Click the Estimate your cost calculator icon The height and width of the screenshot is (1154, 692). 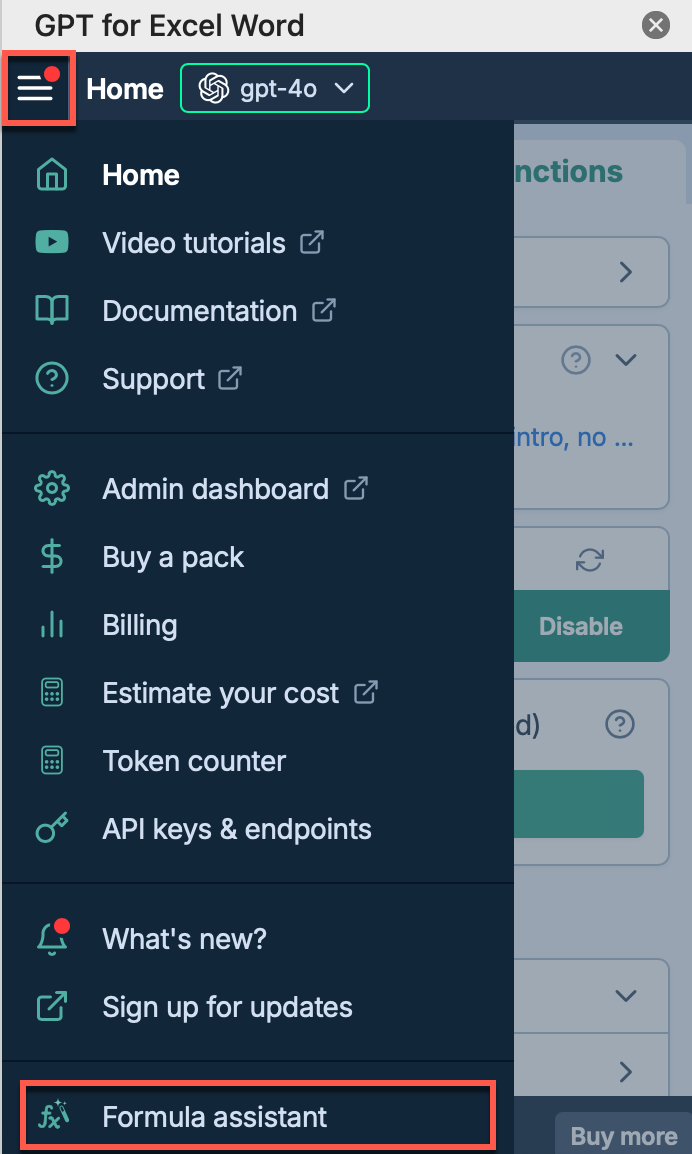[x=52, y=693]
